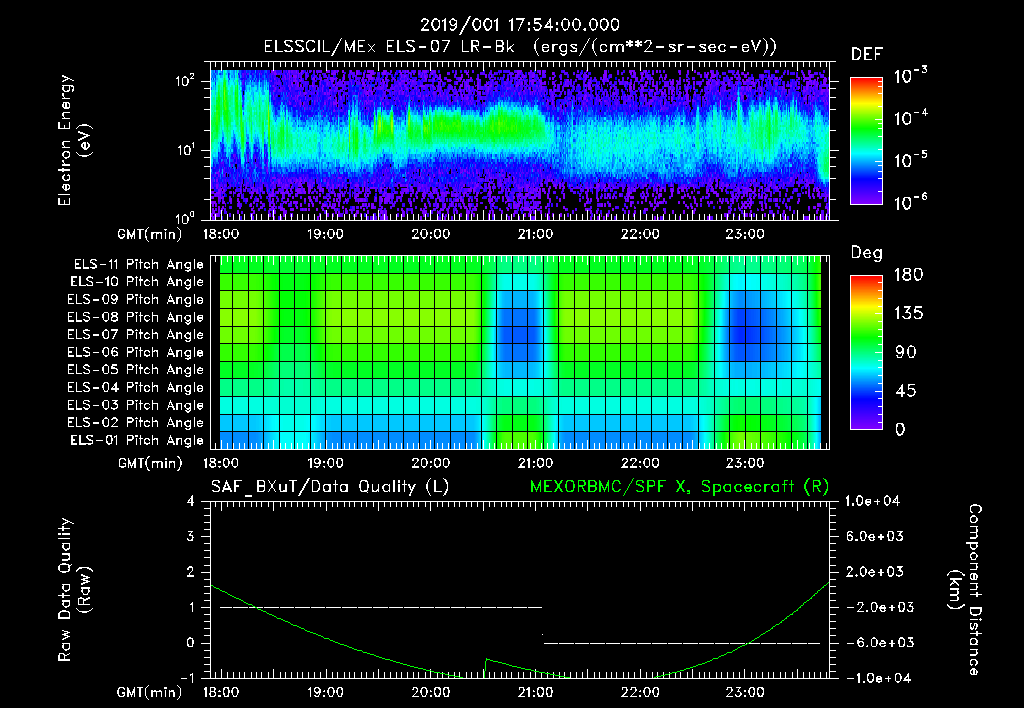Click the green MEXORBMC/SPF X, Spacecraft (R) label

679,487
